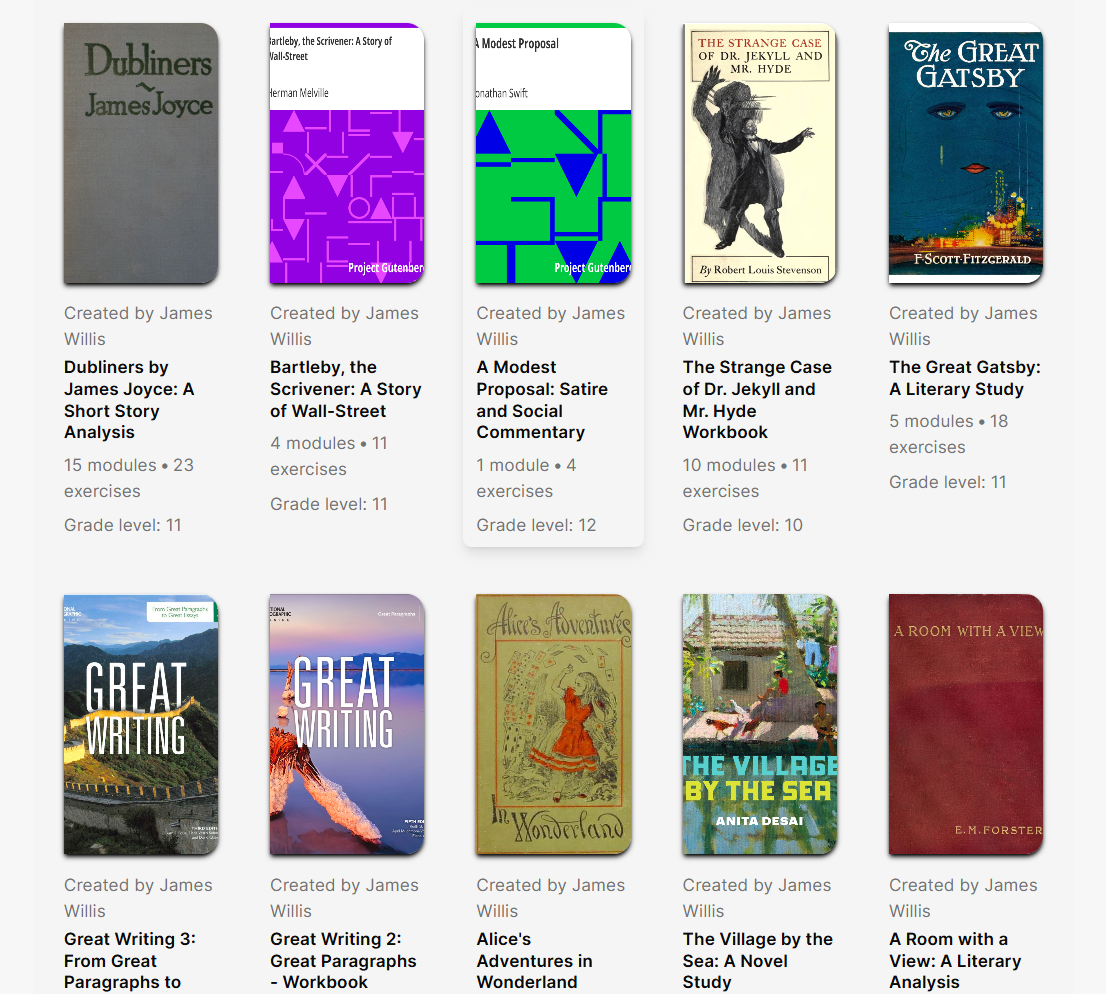Screen dimensions: 1106x994
Task: Open the 'Alice's Adventures in Wonderland' title link
Action: point(534,961)
